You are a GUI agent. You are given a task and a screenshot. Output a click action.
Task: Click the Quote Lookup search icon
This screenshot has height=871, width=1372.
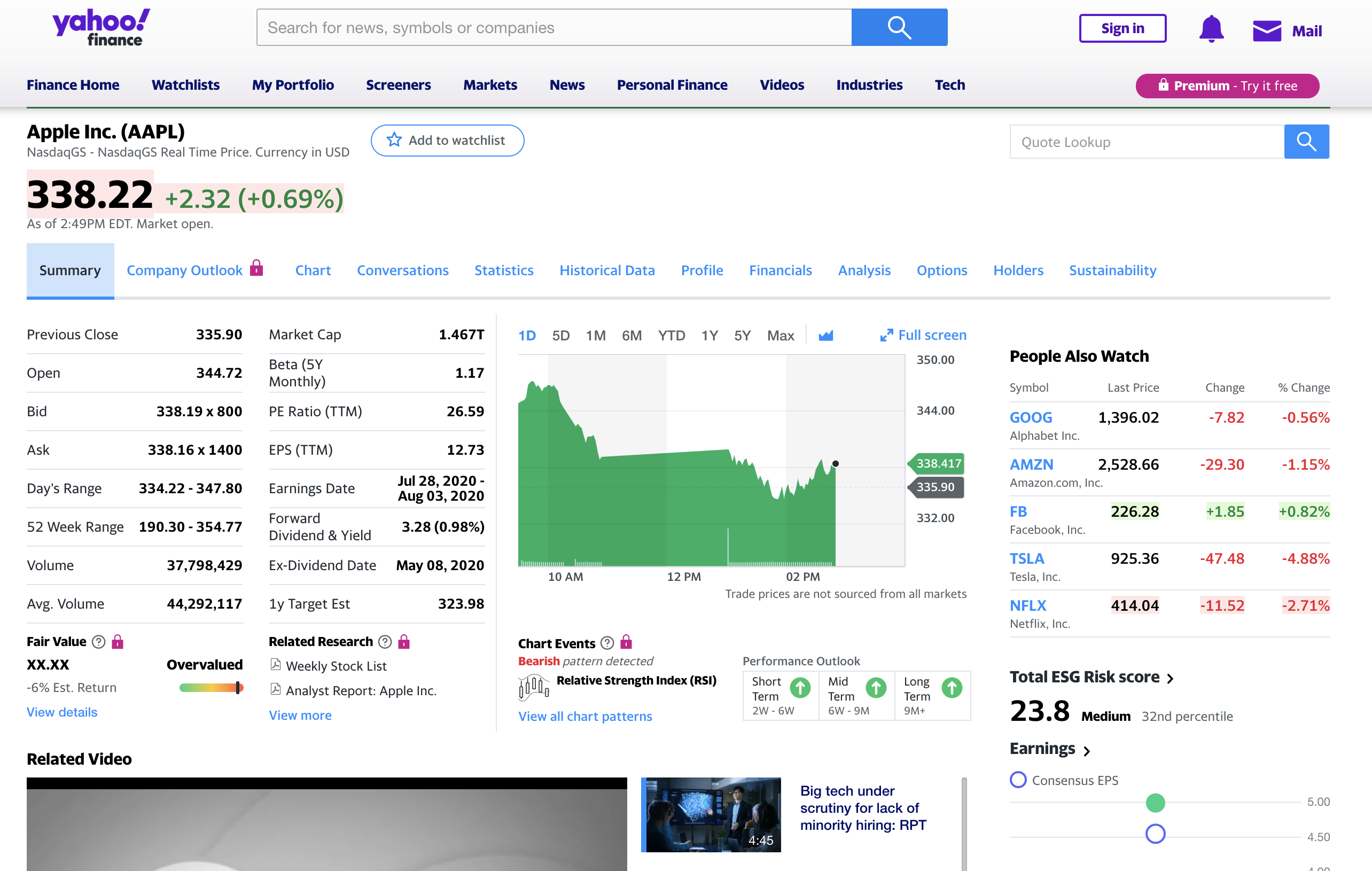[1306, 142]
